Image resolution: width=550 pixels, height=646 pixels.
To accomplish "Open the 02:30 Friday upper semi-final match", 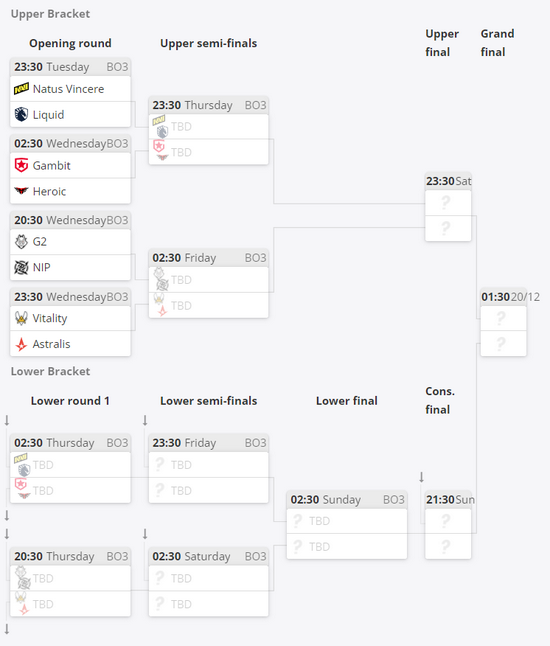I will pyautogui.click(x=208, y=283).
